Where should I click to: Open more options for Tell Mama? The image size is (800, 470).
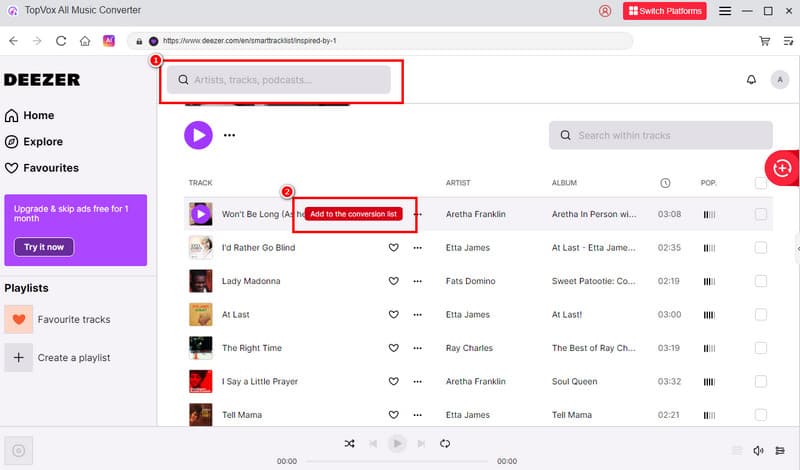[417, 415]
